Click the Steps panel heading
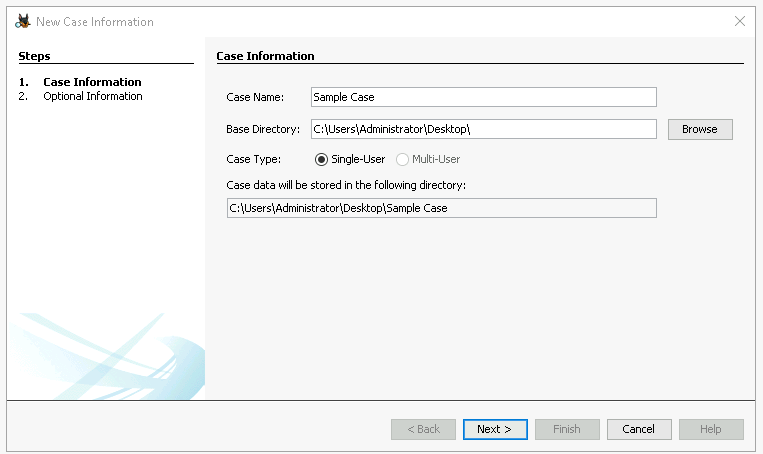 (x=34, y=56)
